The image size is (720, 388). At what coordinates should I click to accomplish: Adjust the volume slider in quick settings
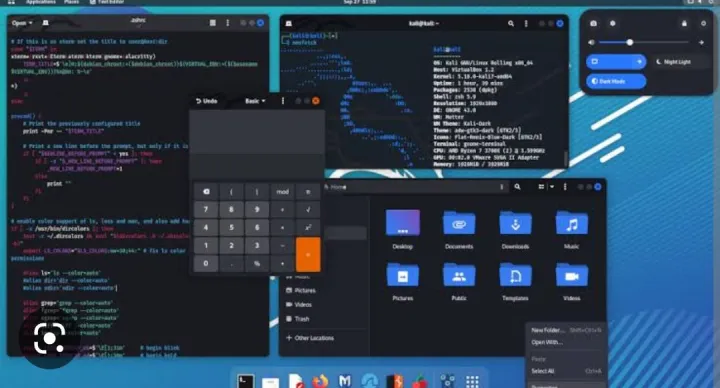tap(644, 42)
